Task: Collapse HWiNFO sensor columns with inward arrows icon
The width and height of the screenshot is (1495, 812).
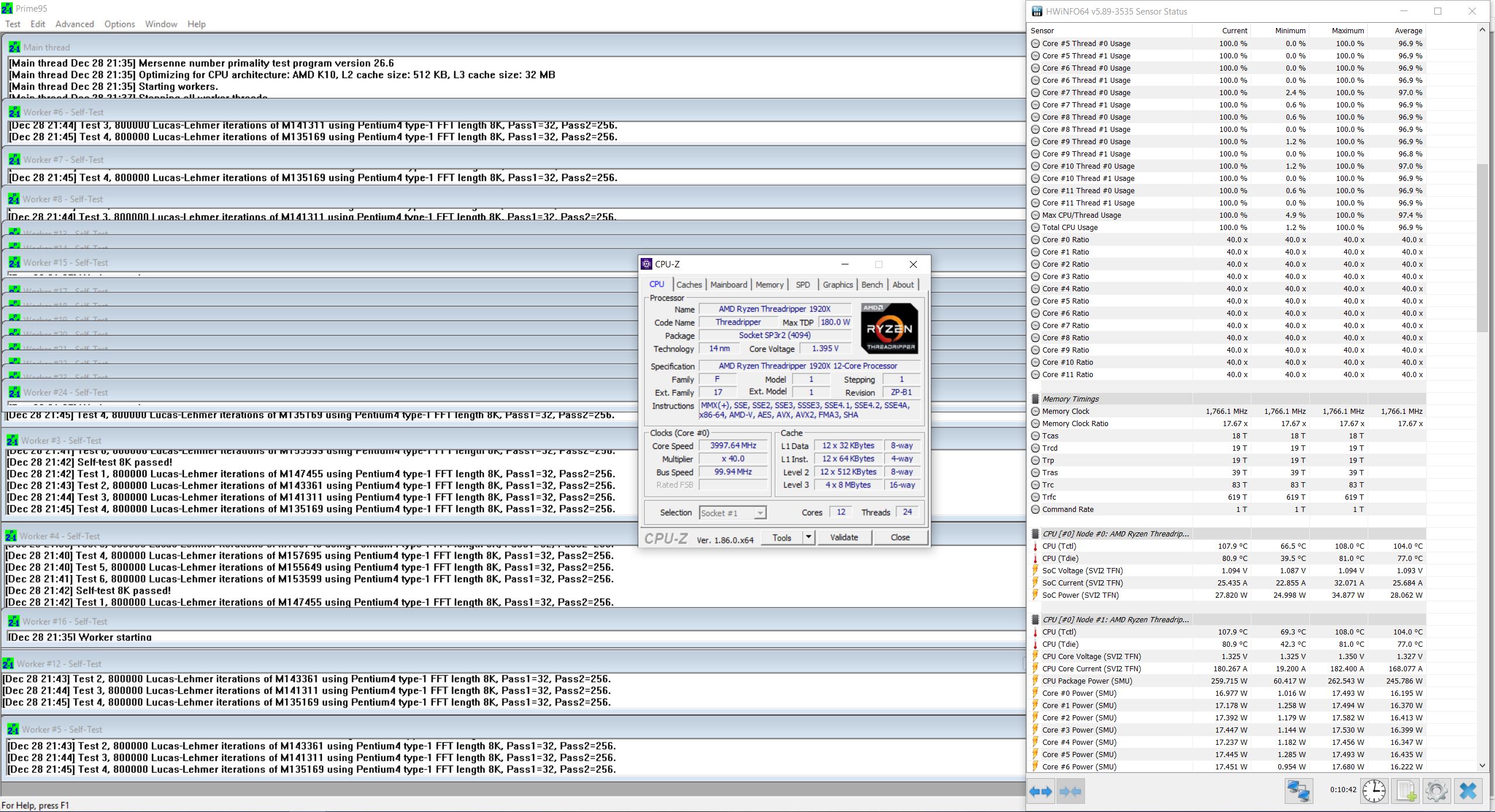Action: pos(1070,792)
